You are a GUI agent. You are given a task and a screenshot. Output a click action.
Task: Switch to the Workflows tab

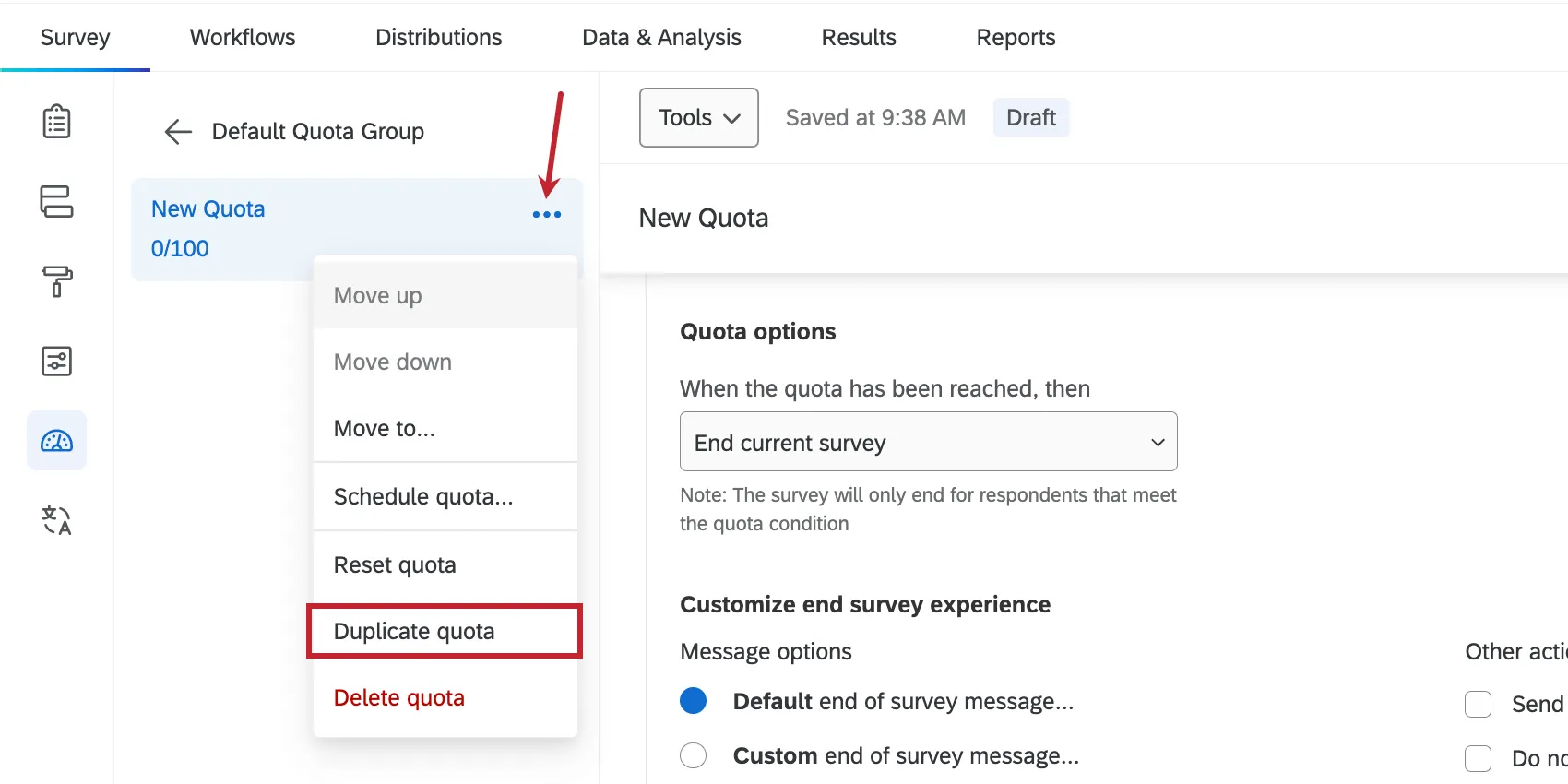pyautogui.click(x=243, y=37)
